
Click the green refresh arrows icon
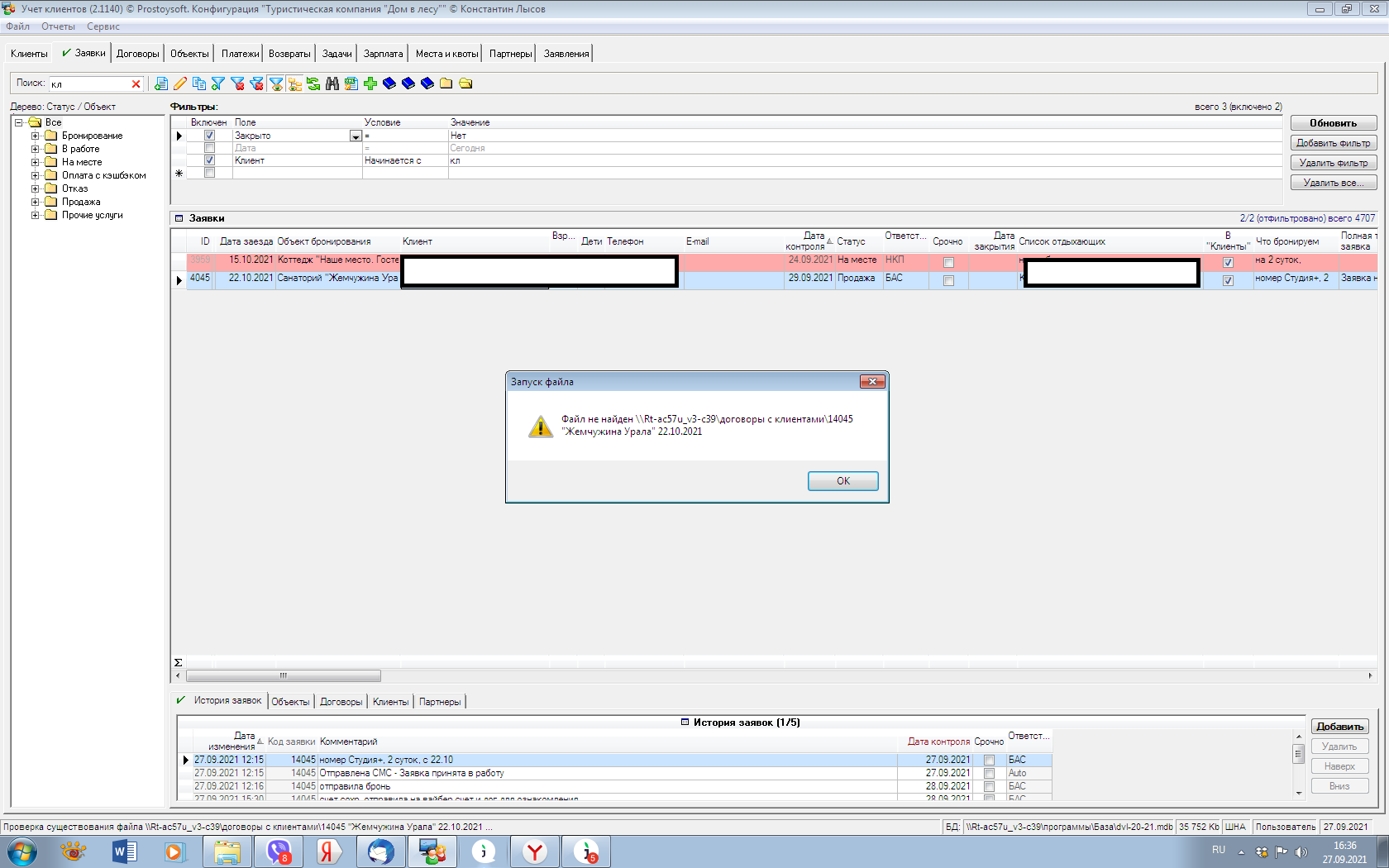point(313,83)
